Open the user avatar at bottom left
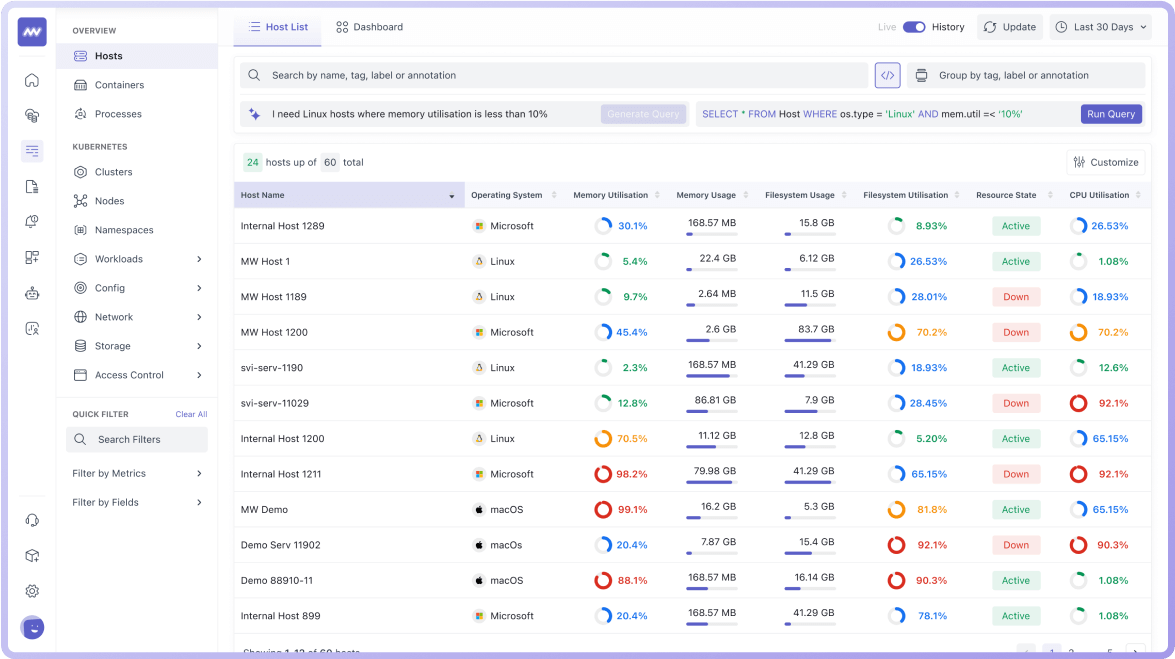 [x=32, y=628]
